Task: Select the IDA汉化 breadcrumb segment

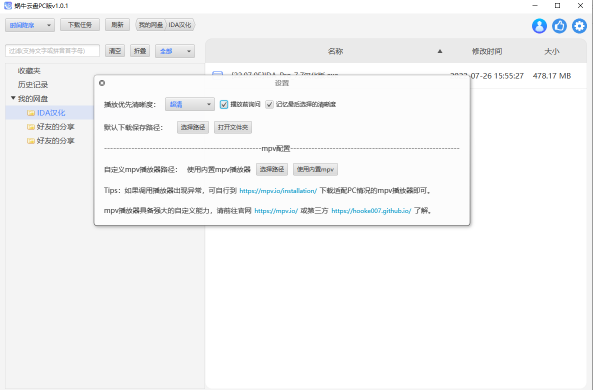Action: pyautogui.click(x=180, y=25)
